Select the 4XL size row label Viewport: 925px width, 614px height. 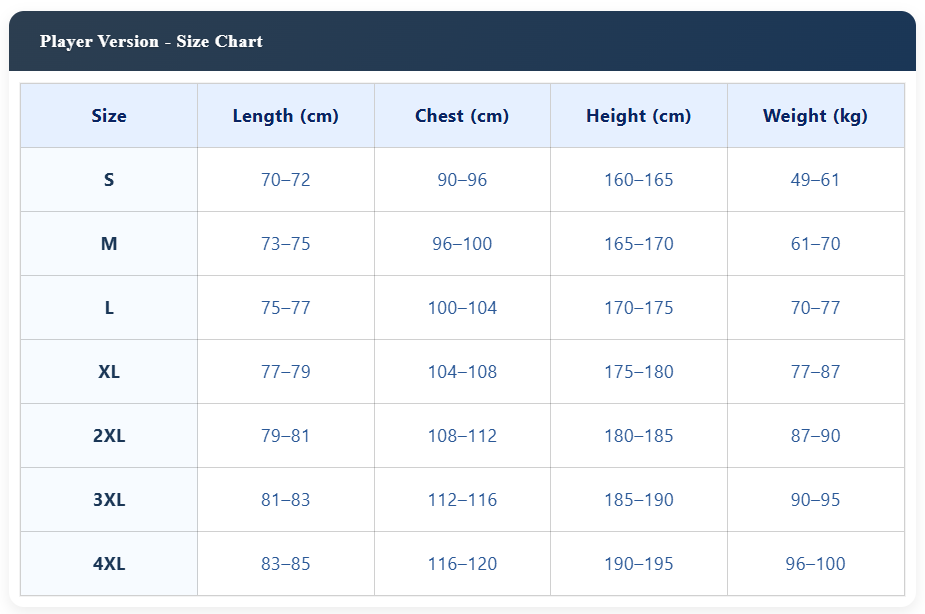click(x=109, y=564)
